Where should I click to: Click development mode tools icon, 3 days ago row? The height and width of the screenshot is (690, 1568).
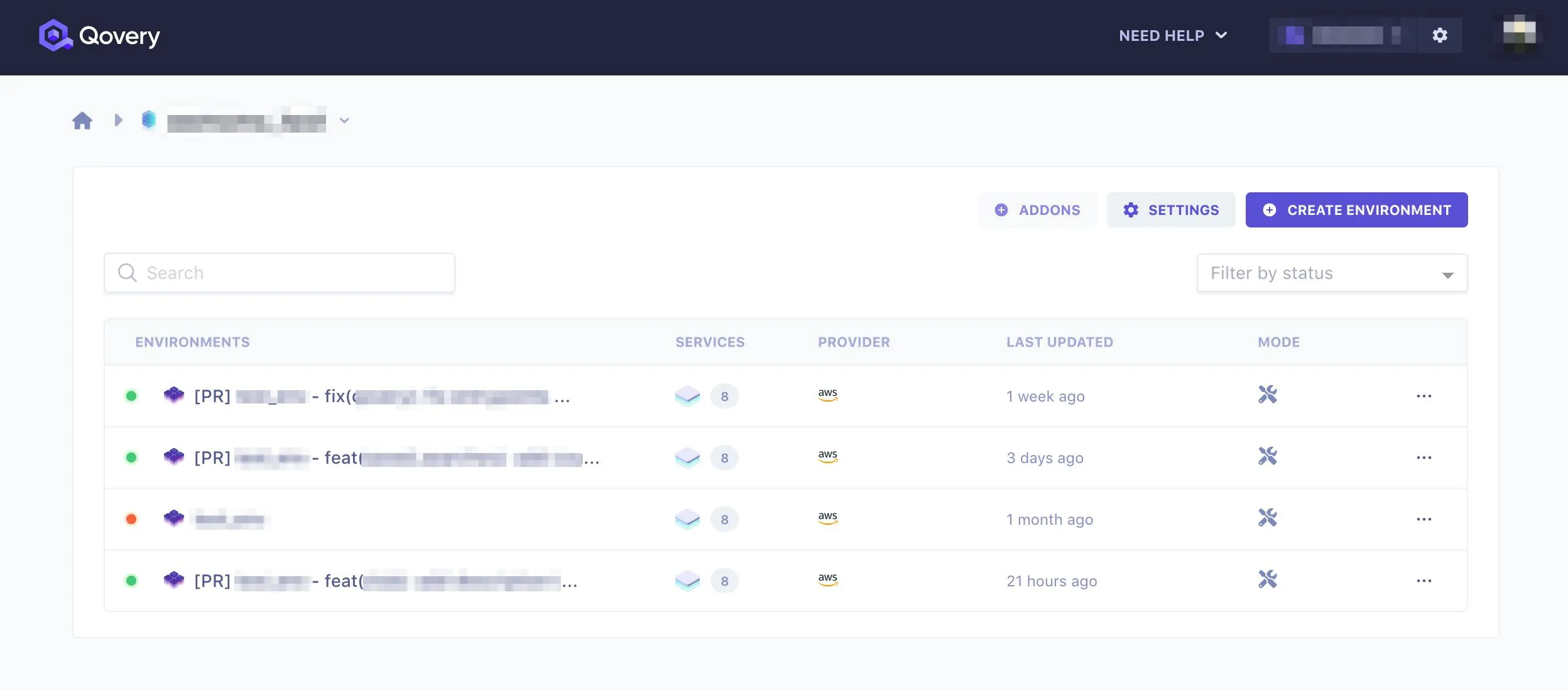coord(1268,456)
